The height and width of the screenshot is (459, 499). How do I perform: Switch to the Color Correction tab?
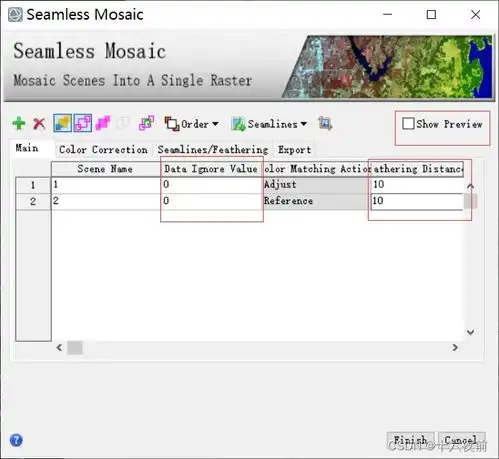pyautogui.click(x=103, y=150)
